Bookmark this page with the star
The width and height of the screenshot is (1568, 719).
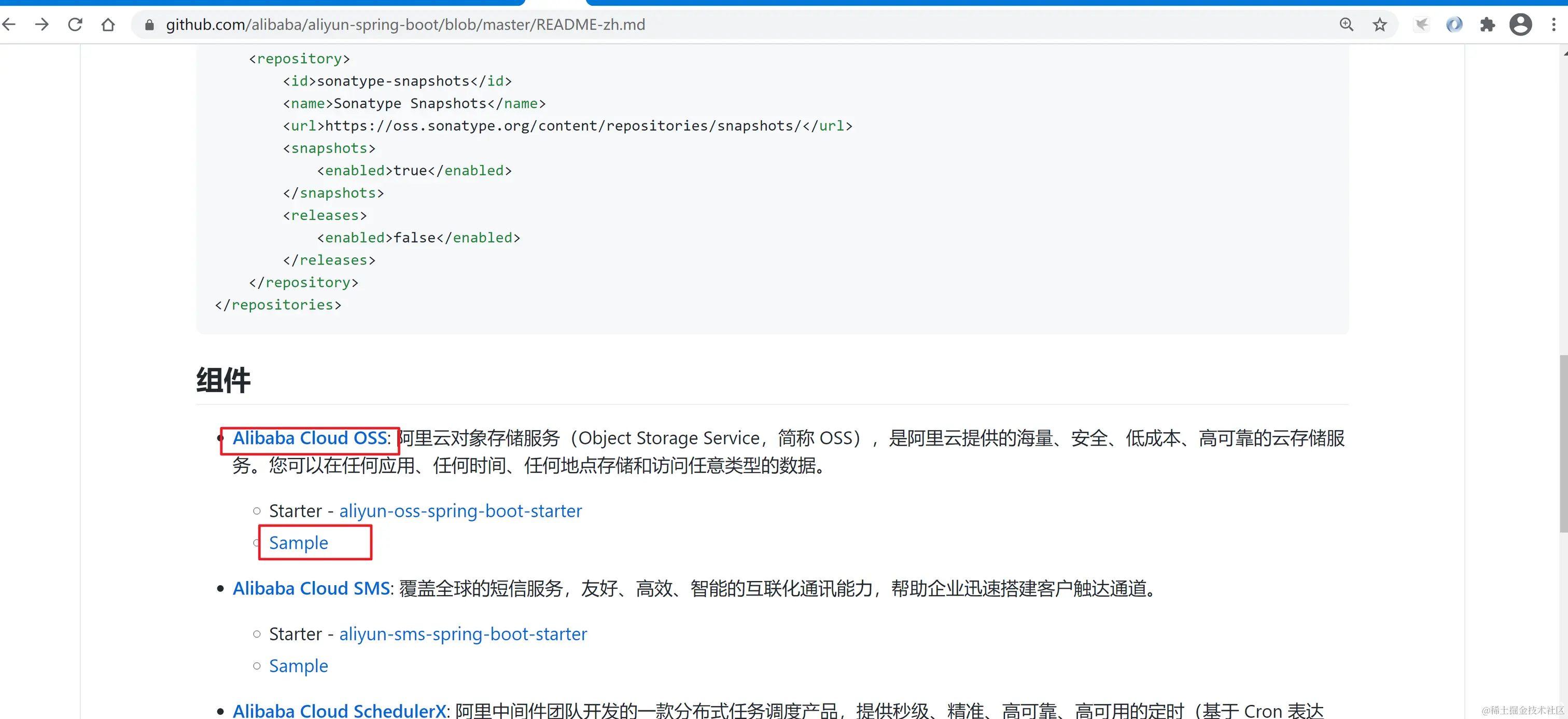1379,24
